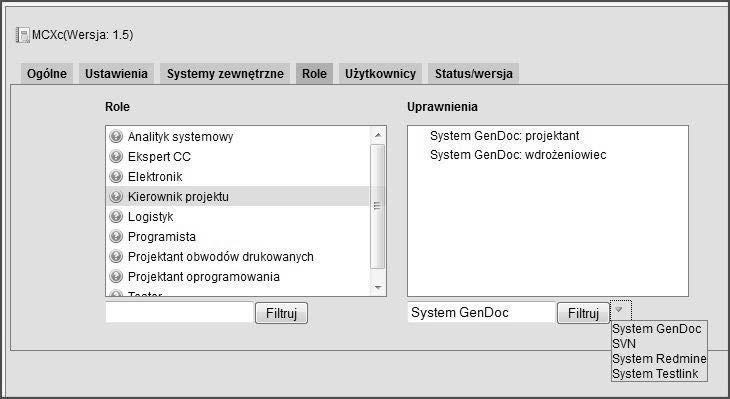Select the Analityk systemowy role
The width and height of the screenshot is (730, 399).
pos(237,136)
